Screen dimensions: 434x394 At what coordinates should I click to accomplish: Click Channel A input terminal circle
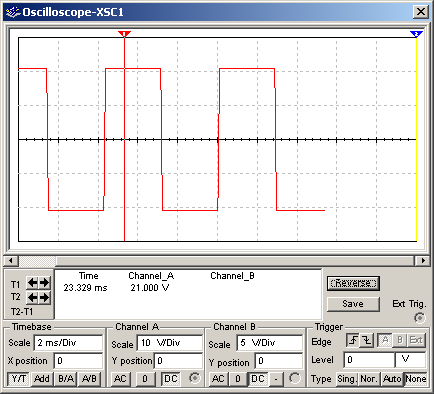coord(195,378)
